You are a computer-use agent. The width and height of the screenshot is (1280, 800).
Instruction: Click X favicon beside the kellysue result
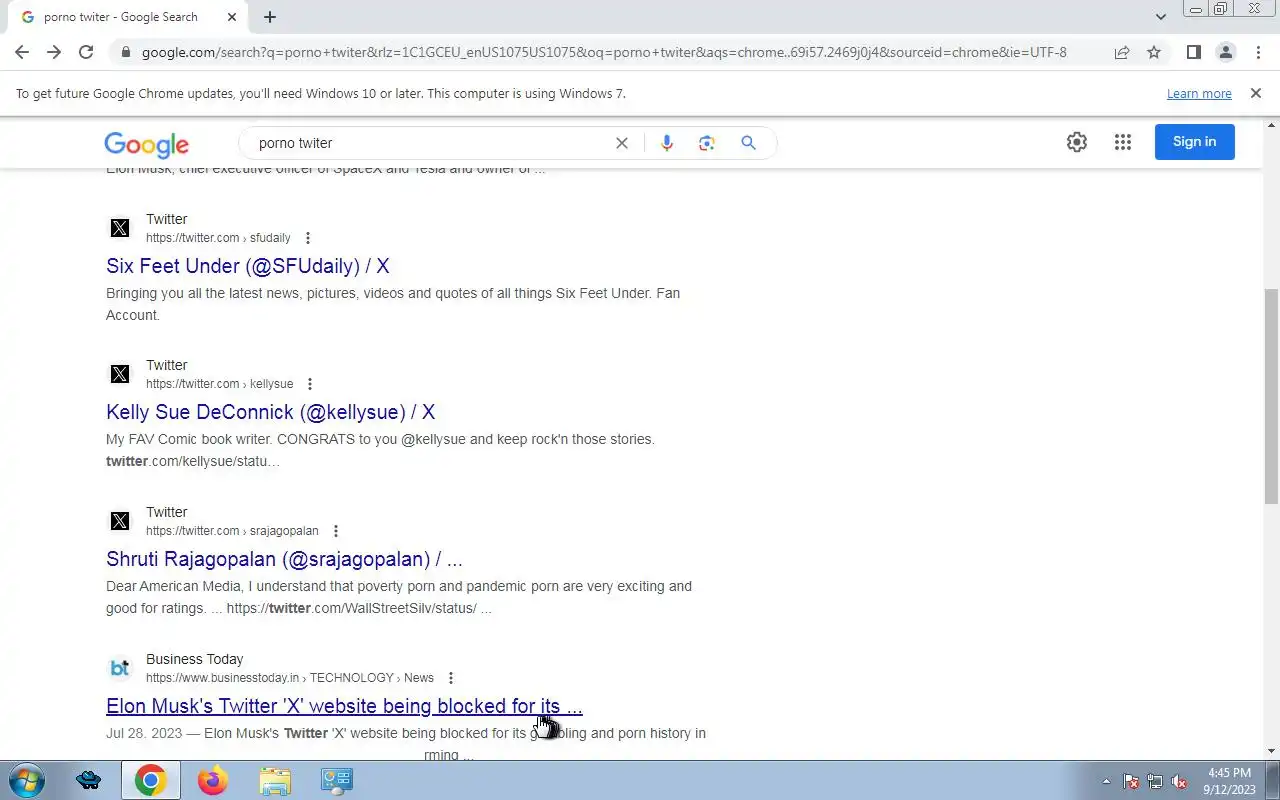[x=120, y=374]
